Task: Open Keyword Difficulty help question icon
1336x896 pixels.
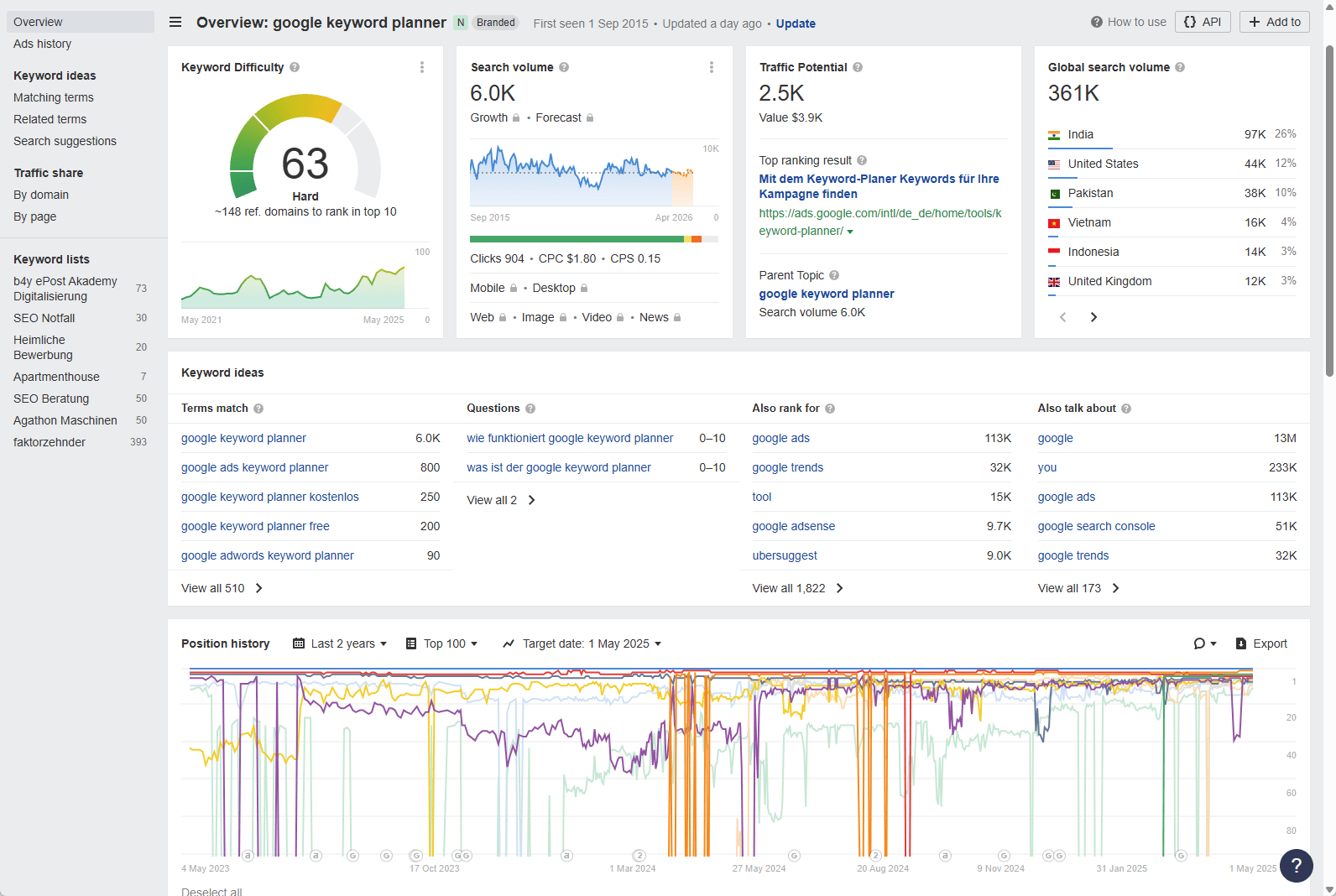Action: click(295, 67)
